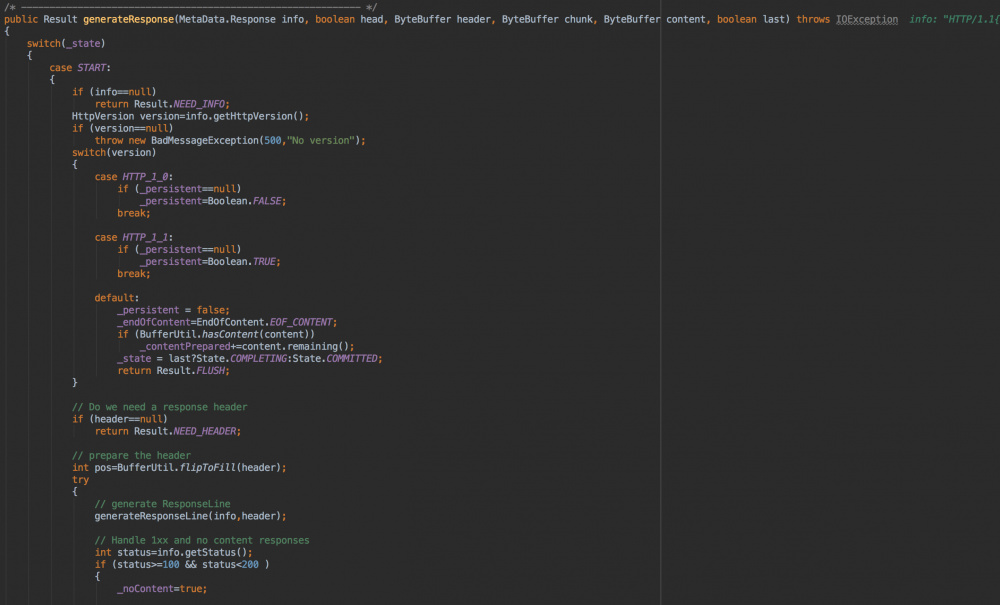
Task: Click the 'try' keyword
Action: point(80,479)
